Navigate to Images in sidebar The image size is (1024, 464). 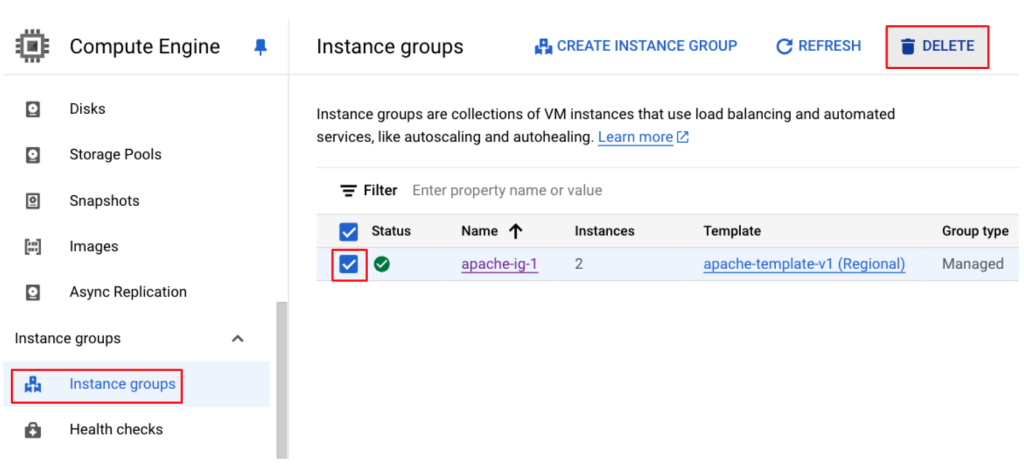point(94,246)
